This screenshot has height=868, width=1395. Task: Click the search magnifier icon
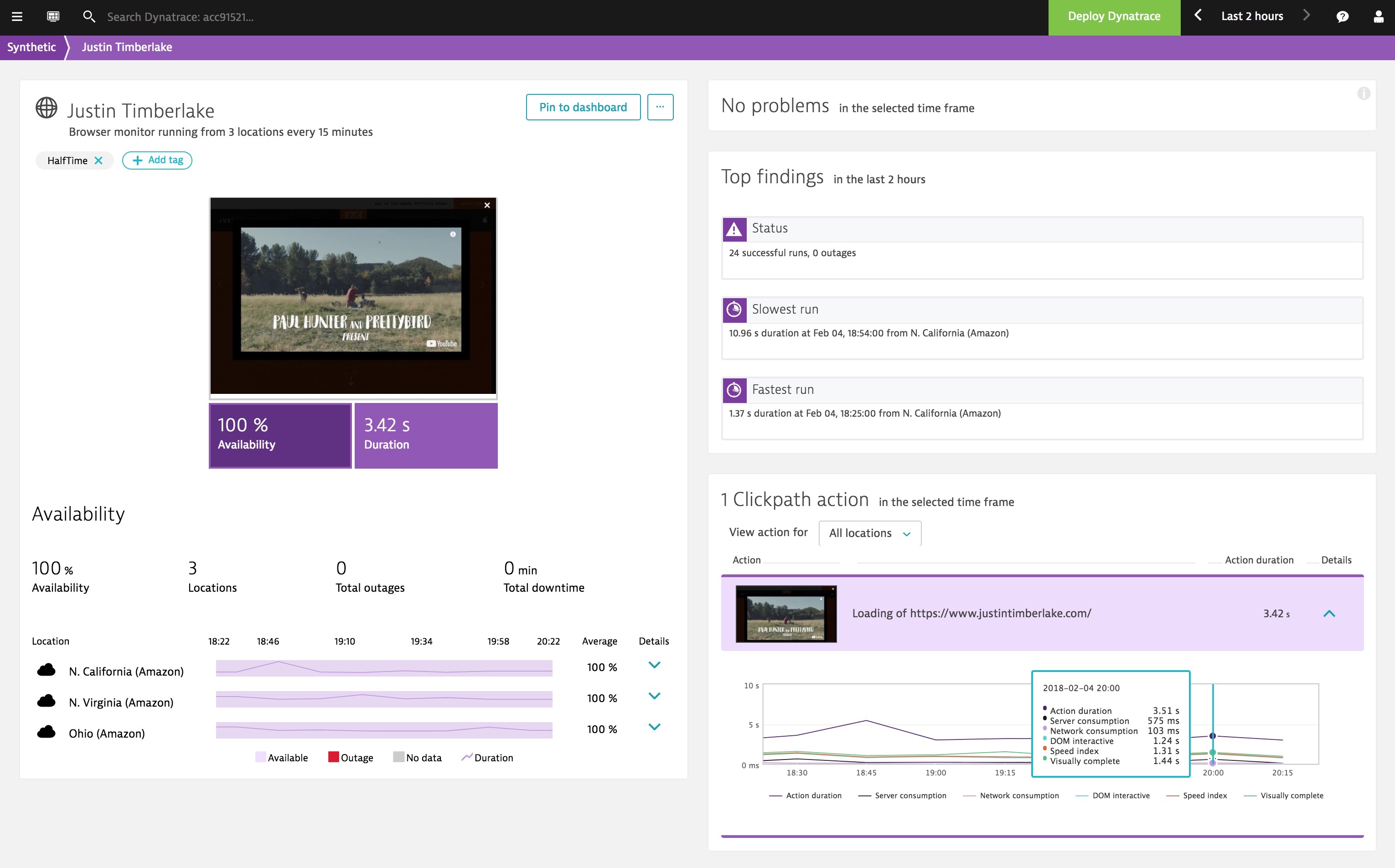click(88, 17)
